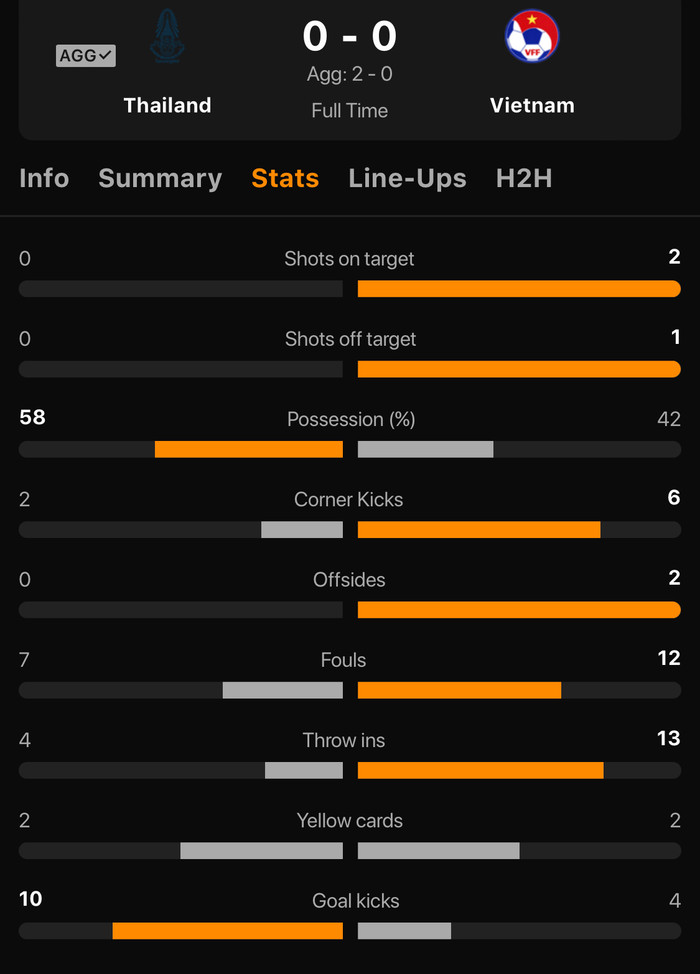Tap the aggregate score text 'Agg: 2 - 0'
This screenshot has width=700, height=974.
(350, 75)
